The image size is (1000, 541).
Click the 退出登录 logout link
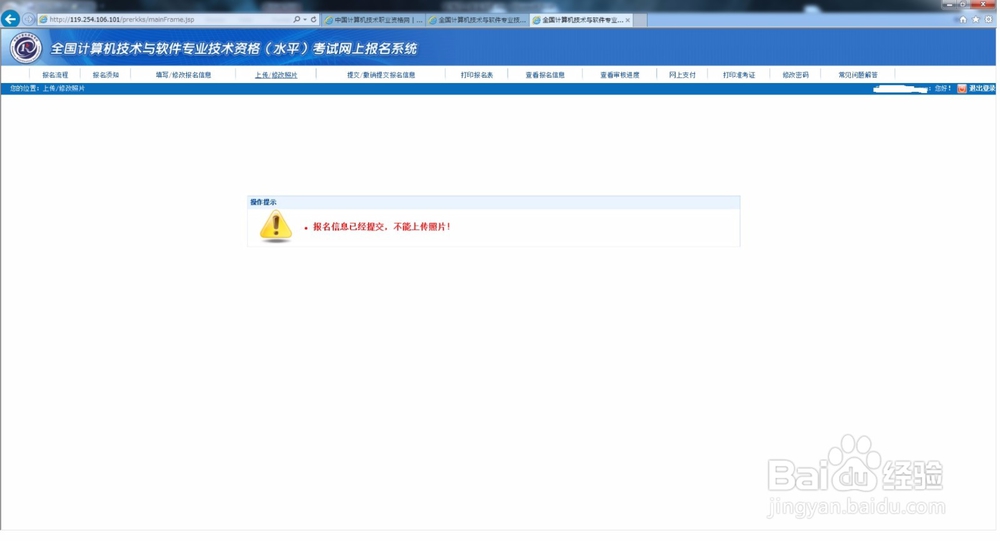pyautogui.click(x=982, y=89)
